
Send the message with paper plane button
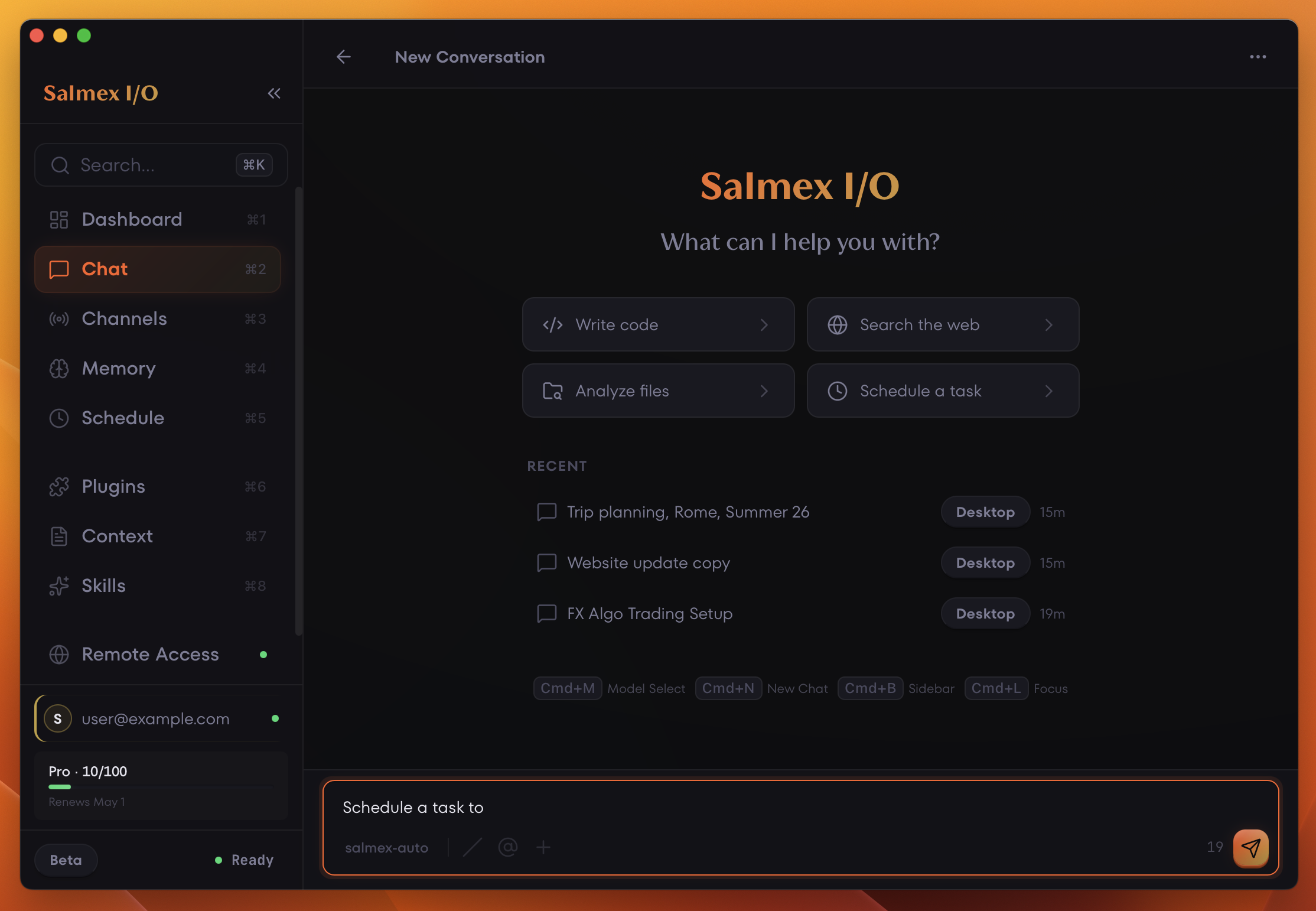[1251, 847]
